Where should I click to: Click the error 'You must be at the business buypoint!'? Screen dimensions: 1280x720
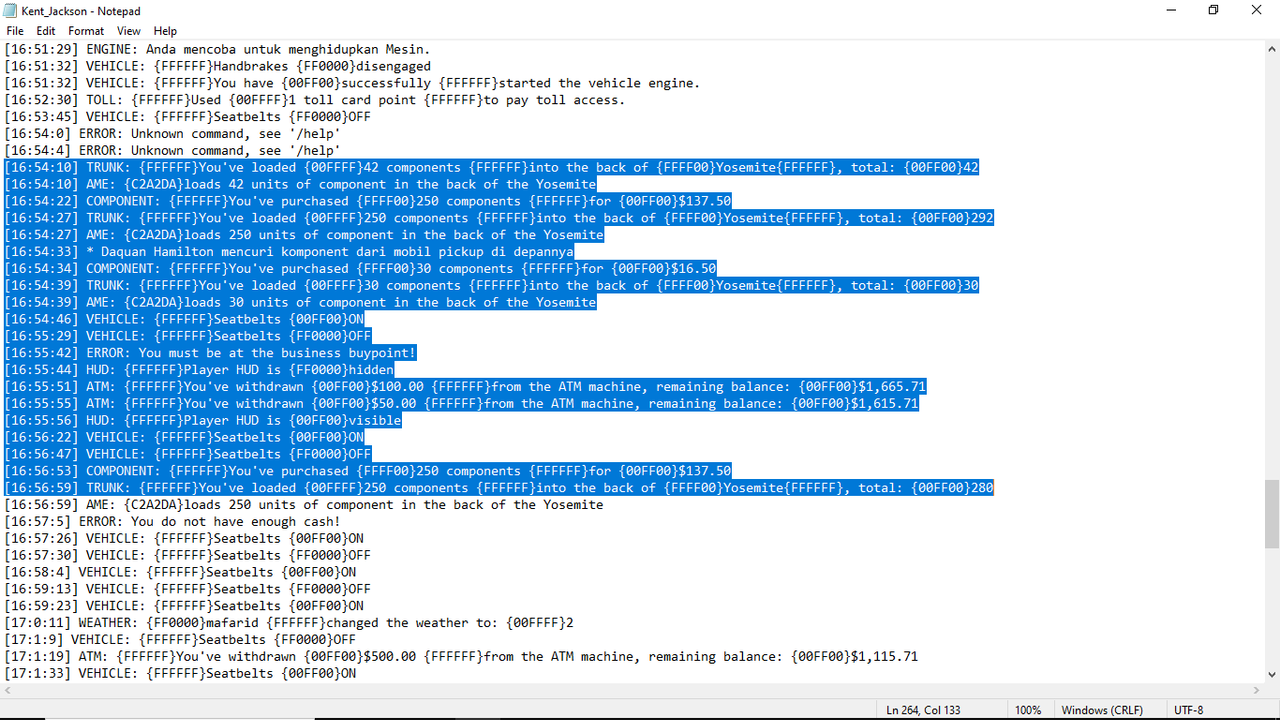210,353
